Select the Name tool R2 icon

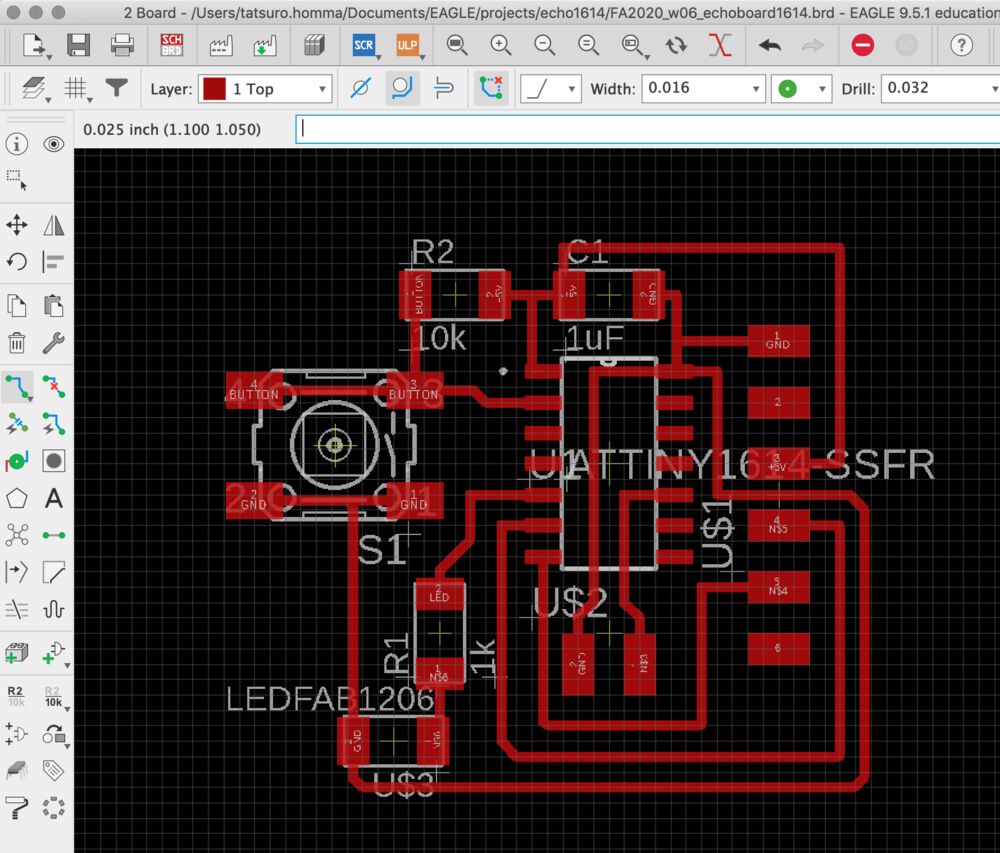point(16,696)
